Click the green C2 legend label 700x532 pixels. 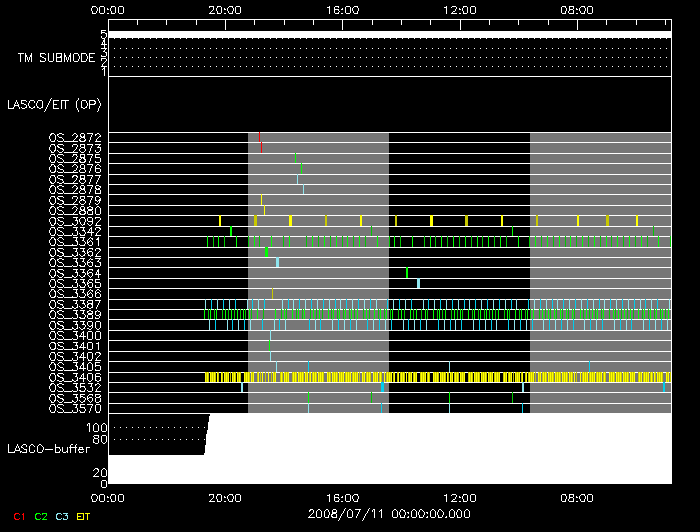point(41,516)
